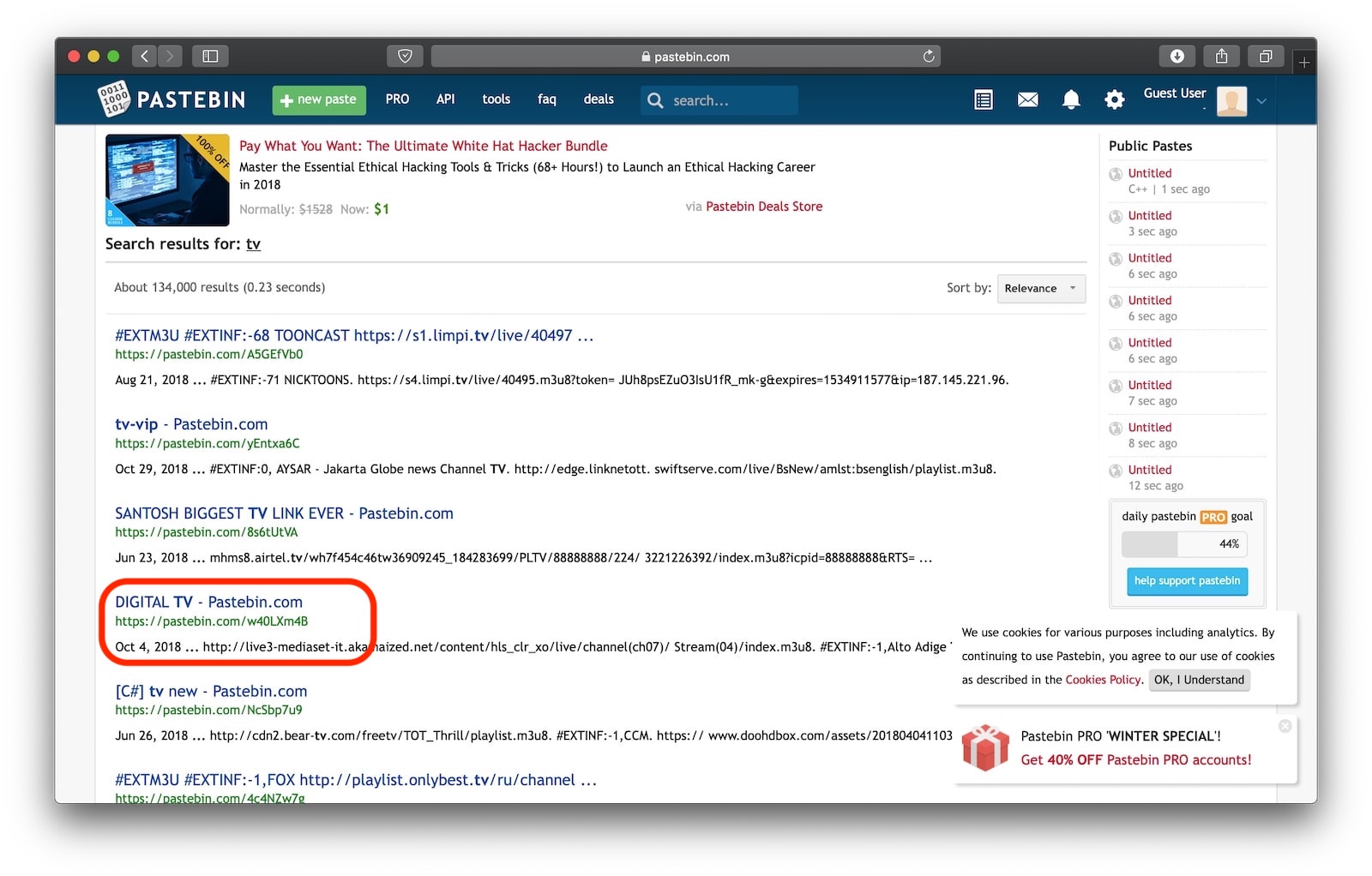Open the tv-vip search result
1372x876 pixels.
coord(191,424)
